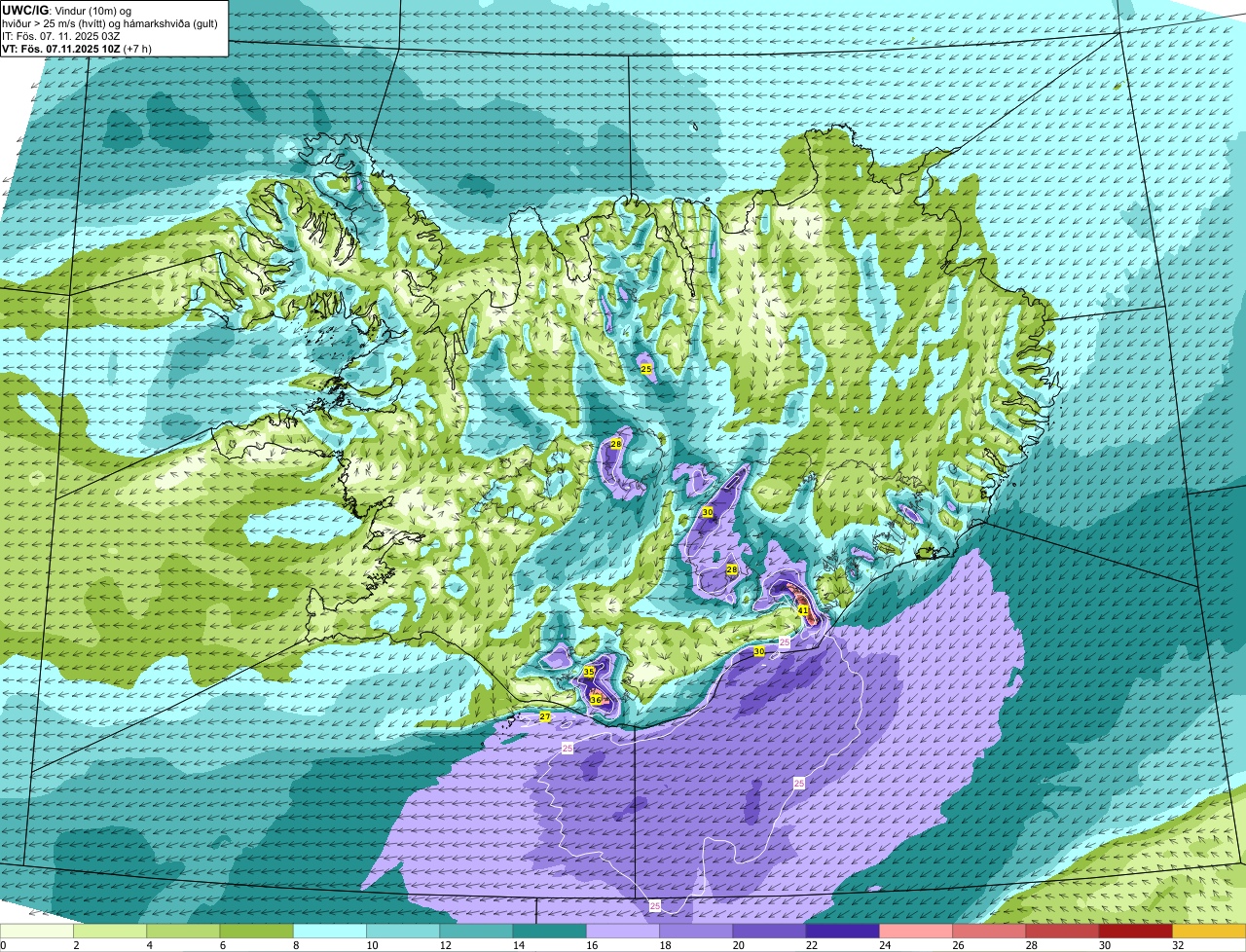Select the 22–24 m/s dark indigo swatch
1246x952 pixels.
[843, 932]
